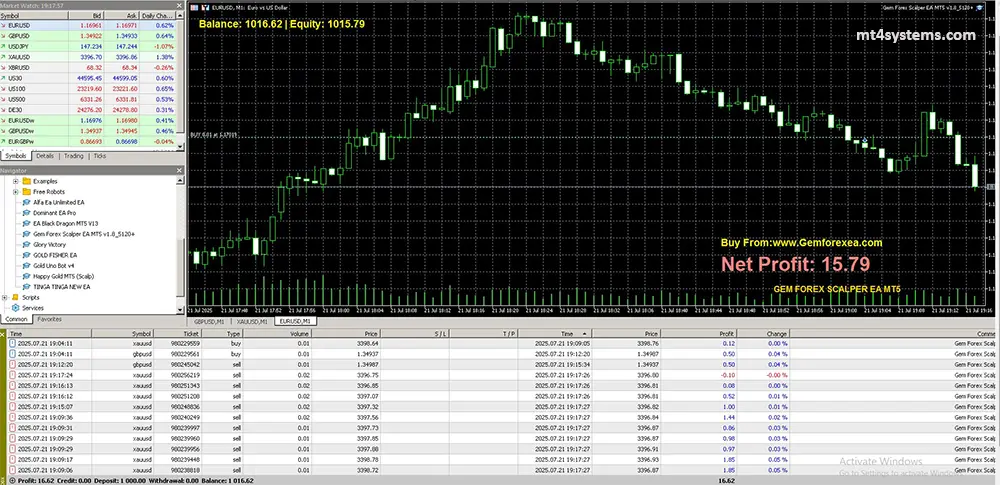Viewport: 1000px width, 485px height.
Task: Click the buy deal icon for ticket 980229559
Action: (x=13, y=343)
